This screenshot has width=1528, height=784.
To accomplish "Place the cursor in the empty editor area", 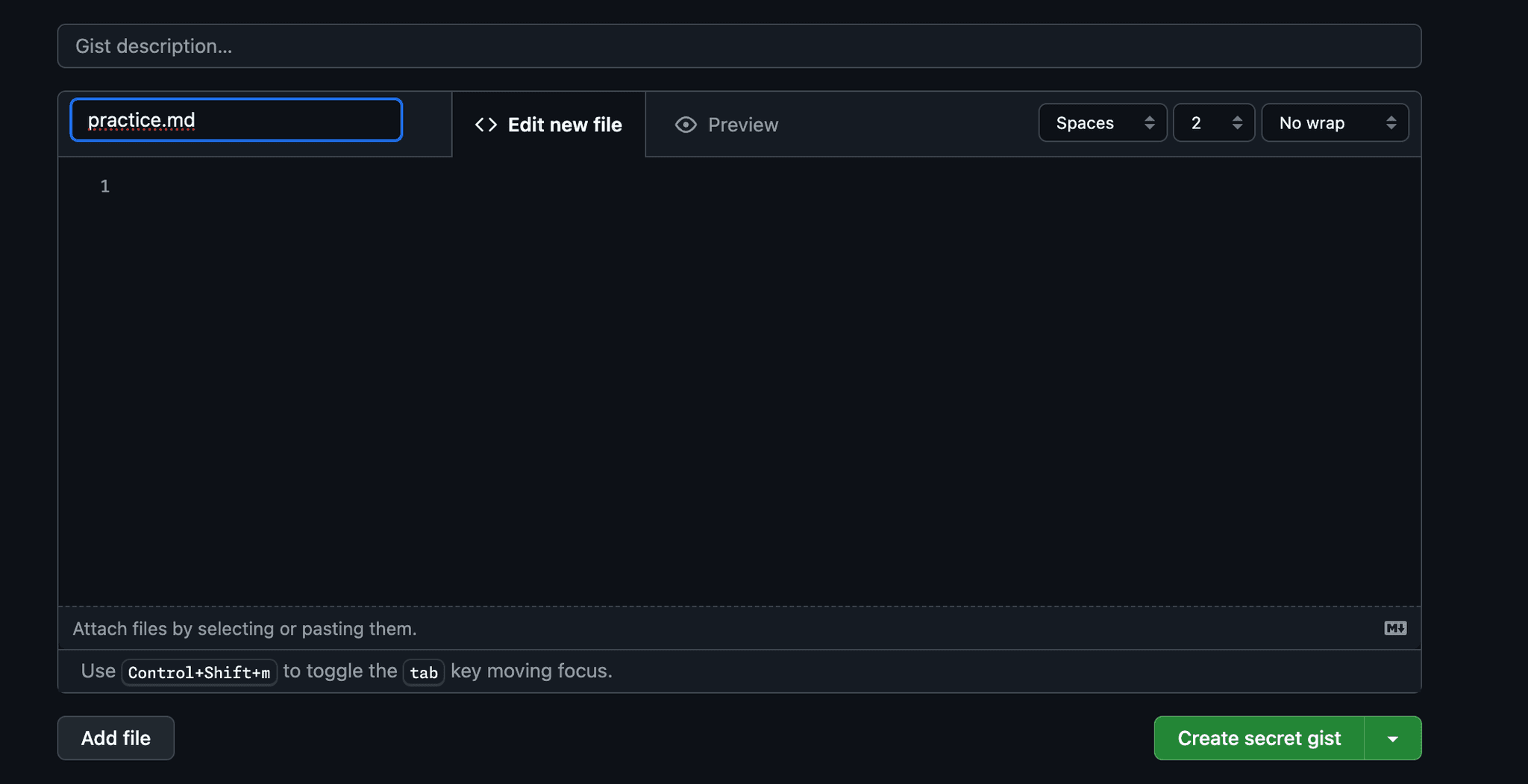I will click(746, 373).
